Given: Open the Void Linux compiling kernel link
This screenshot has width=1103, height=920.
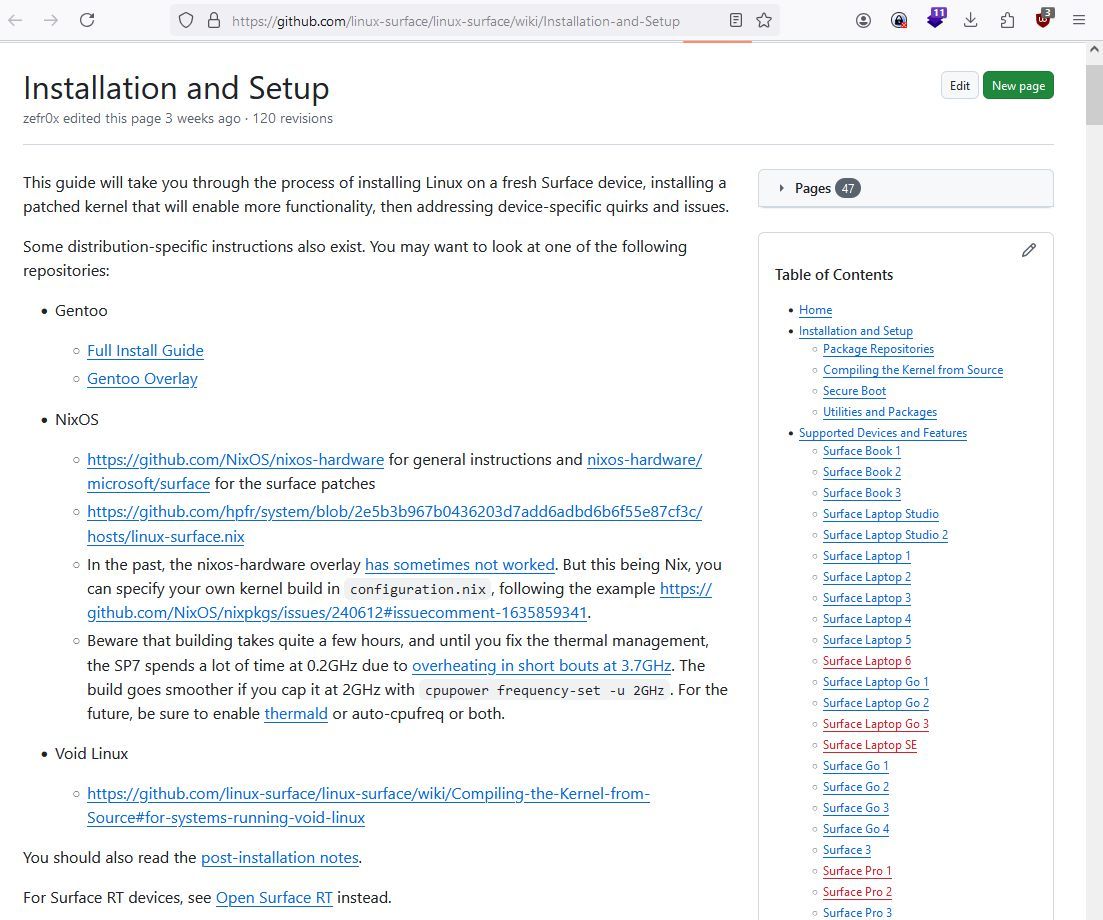Looking at the screenshot, I should click(369, 793).
